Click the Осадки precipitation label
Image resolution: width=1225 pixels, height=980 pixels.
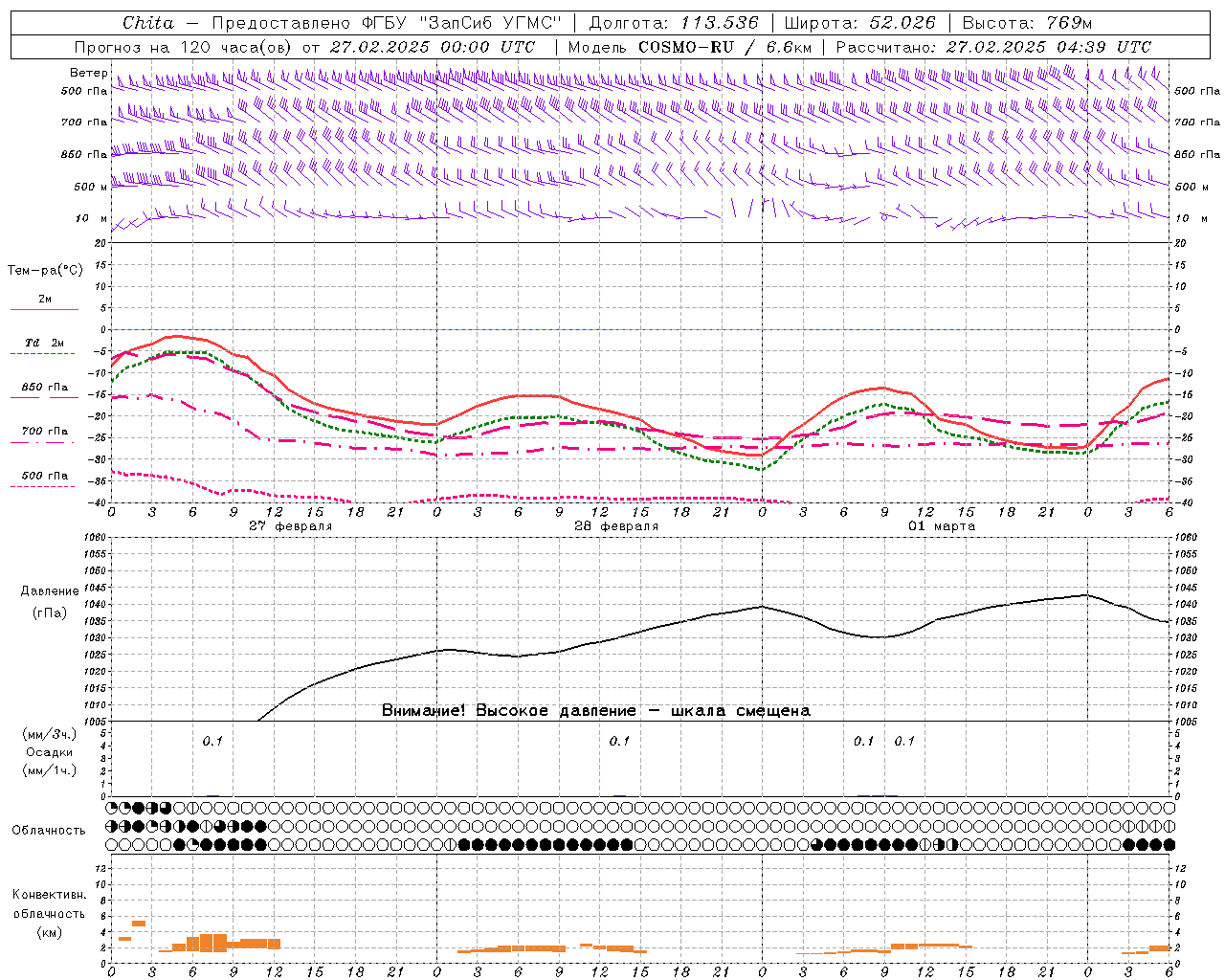(x=50, y=752)
